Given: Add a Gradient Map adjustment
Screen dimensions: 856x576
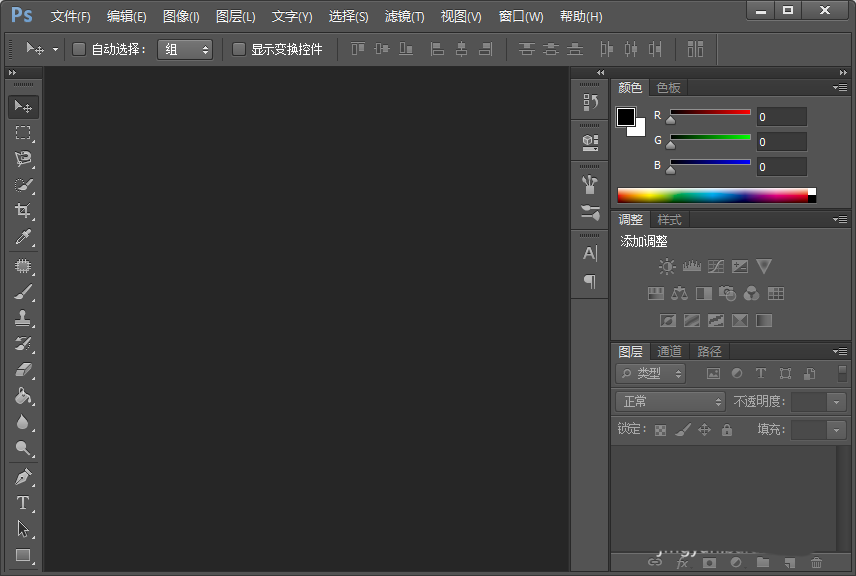Looking at the screenshot, I should tap(764, 320).
